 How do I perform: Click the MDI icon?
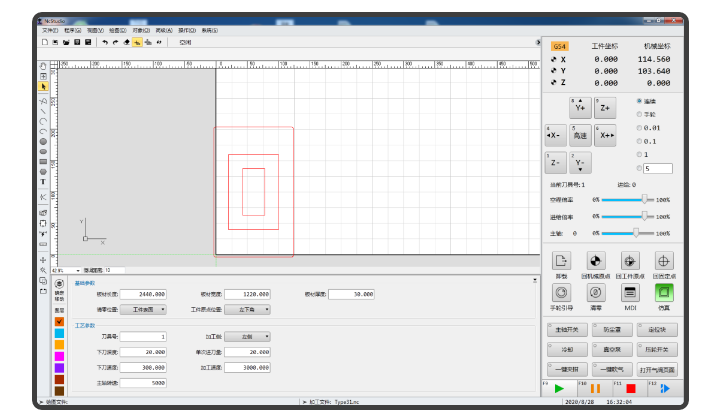click(x=629, y=292)
